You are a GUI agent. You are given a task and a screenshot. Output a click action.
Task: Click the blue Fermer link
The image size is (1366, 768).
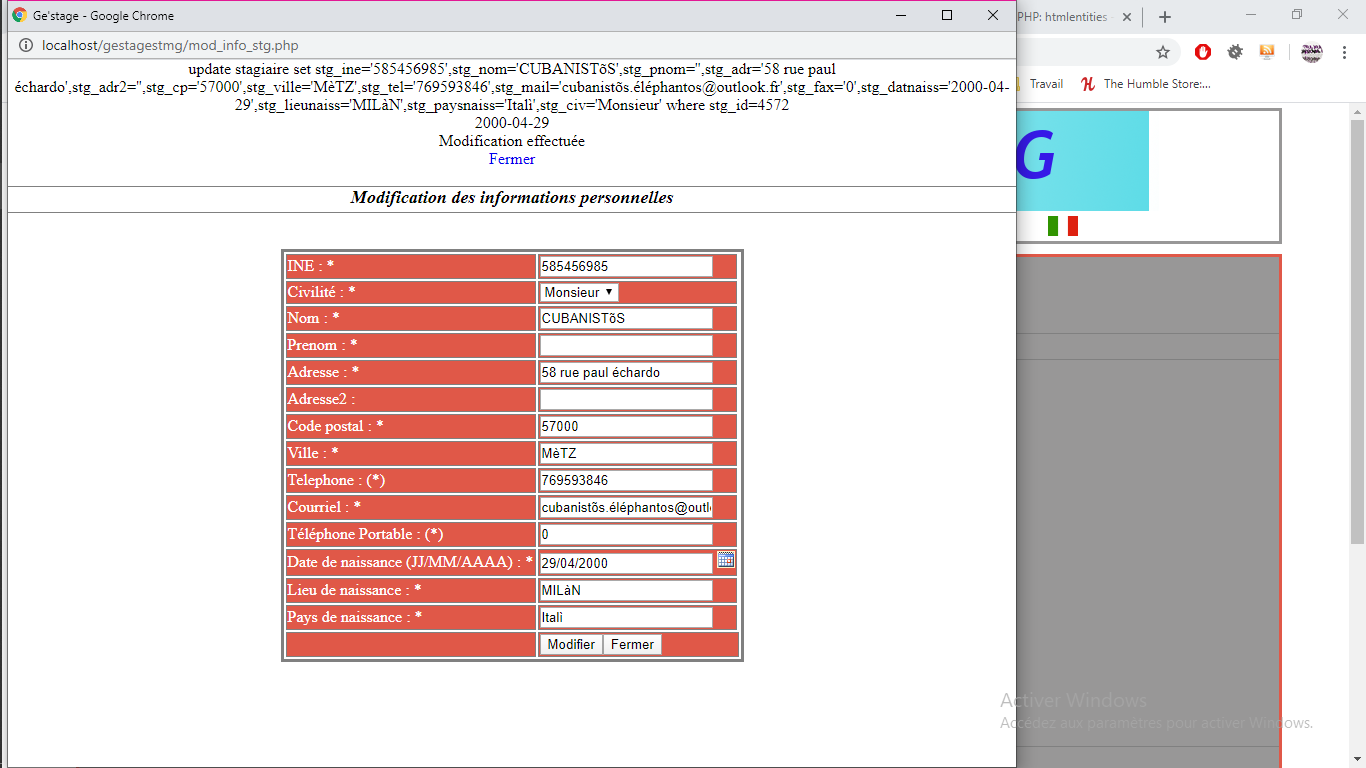pyautogui.click(x=512, y=159)
